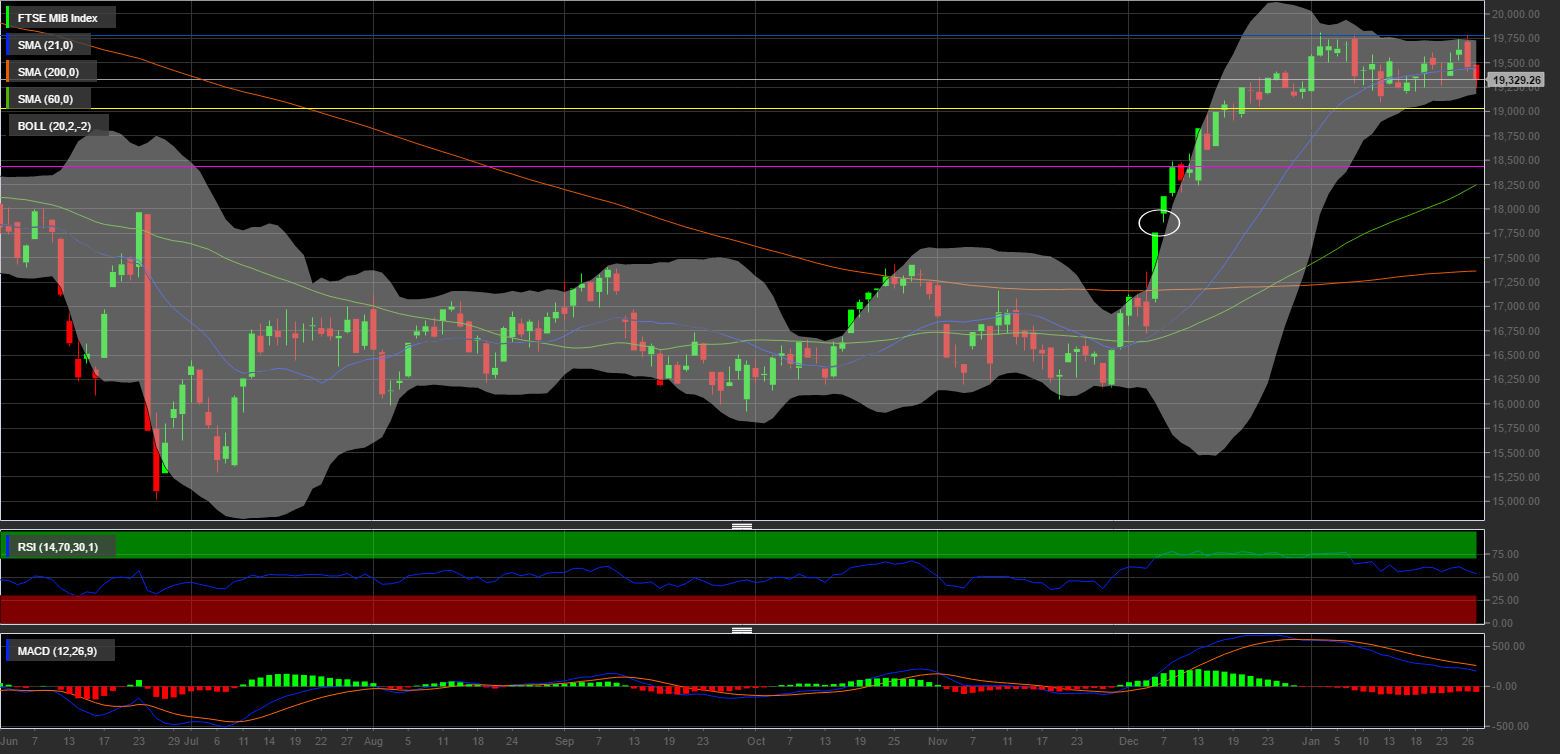Click the RSI (14,70,30,1) panel label

click(x=57, y=547)
